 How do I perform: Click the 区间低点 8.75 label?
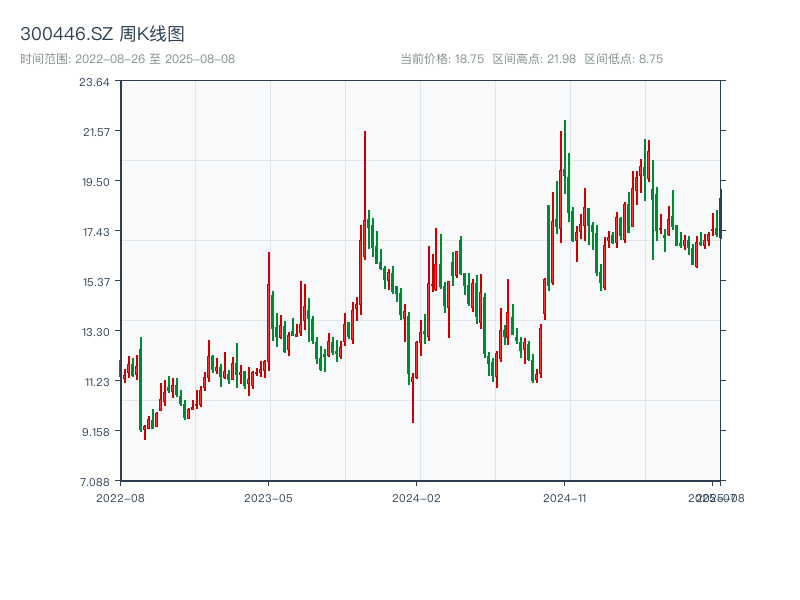pyautogui.click(x=623, y=59)
